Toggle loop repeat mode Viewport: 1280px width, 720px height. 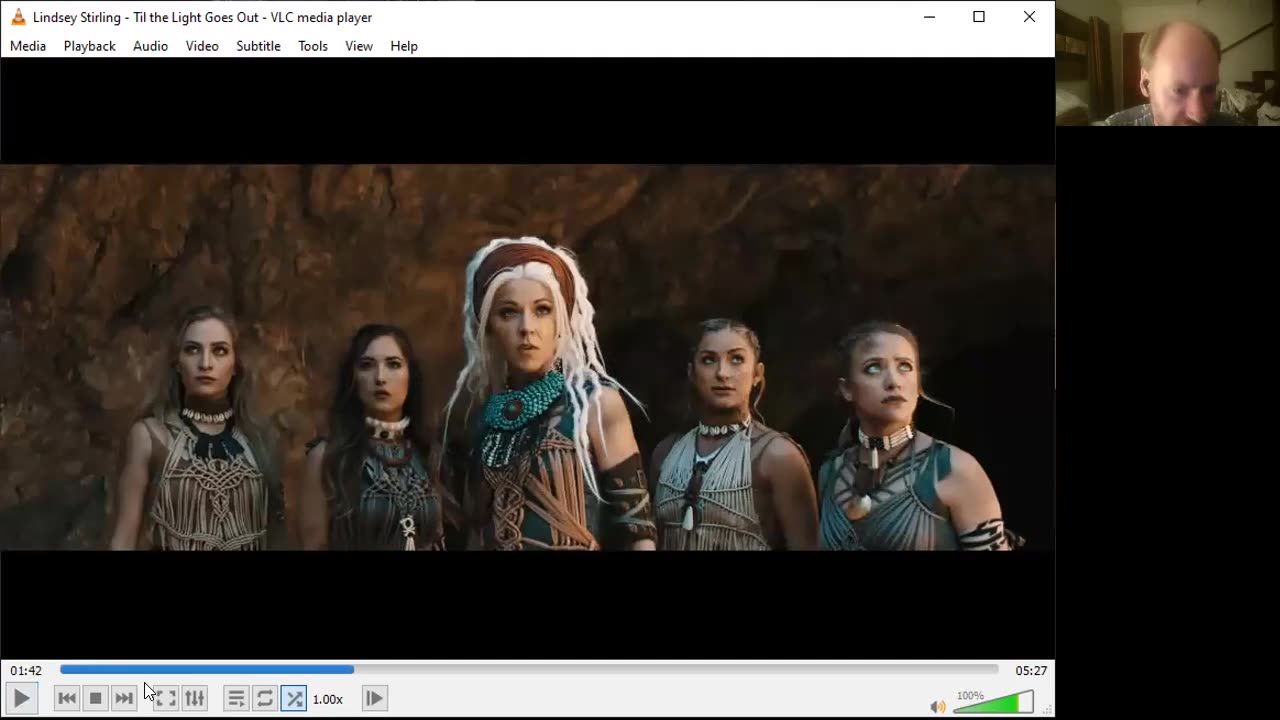pyautogui.click(x=265, y=698)
